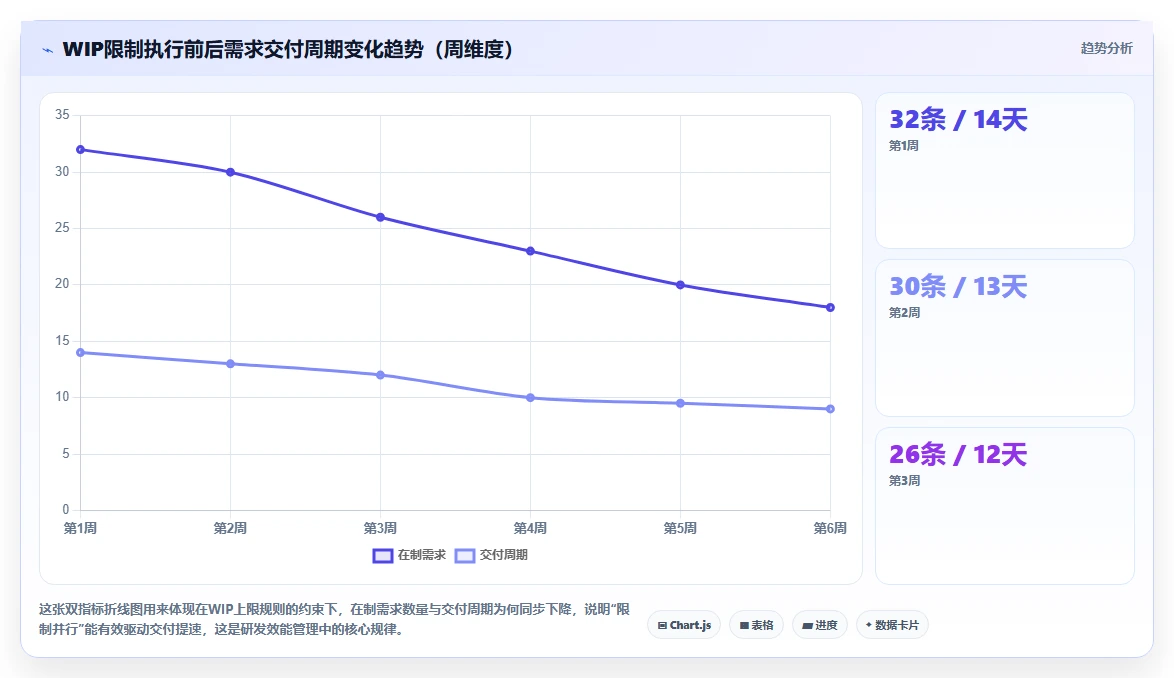The width and height of the screenshot is (1174, 678).
Task: Open the 趋势分析 label in header
Action: 1106,49
